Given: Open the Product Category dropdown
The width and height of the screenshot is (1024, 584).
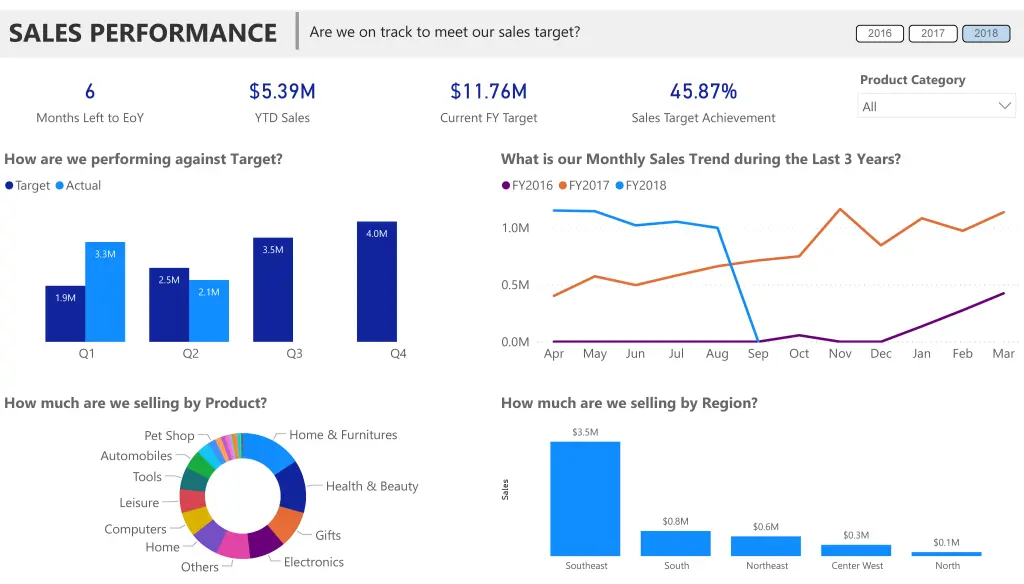Looking at the screenshot, I should coord(936,106).
